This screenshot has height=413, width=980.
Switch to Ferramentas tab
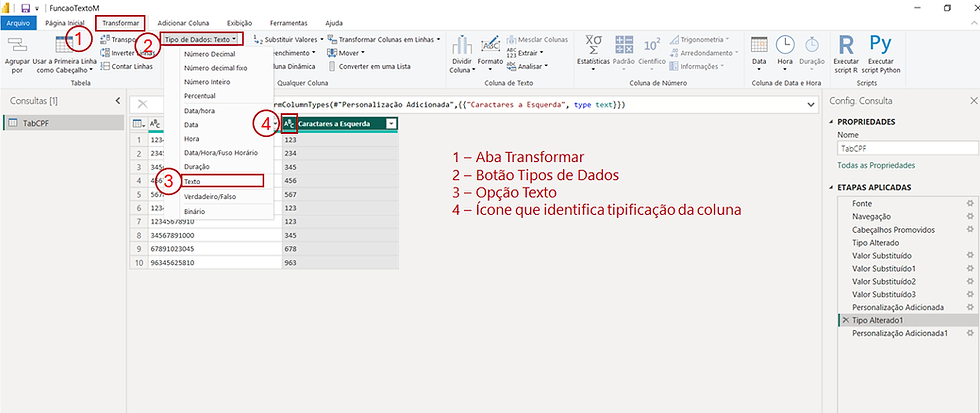[289, 22]
